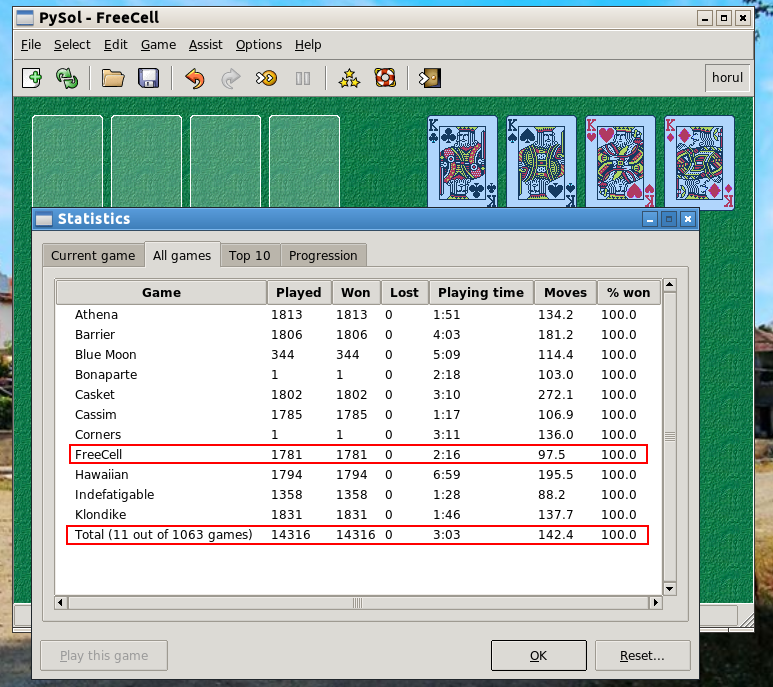Click the King of Spades foundation card
Viewport: 773px width, 687px height.
[541, 161]
